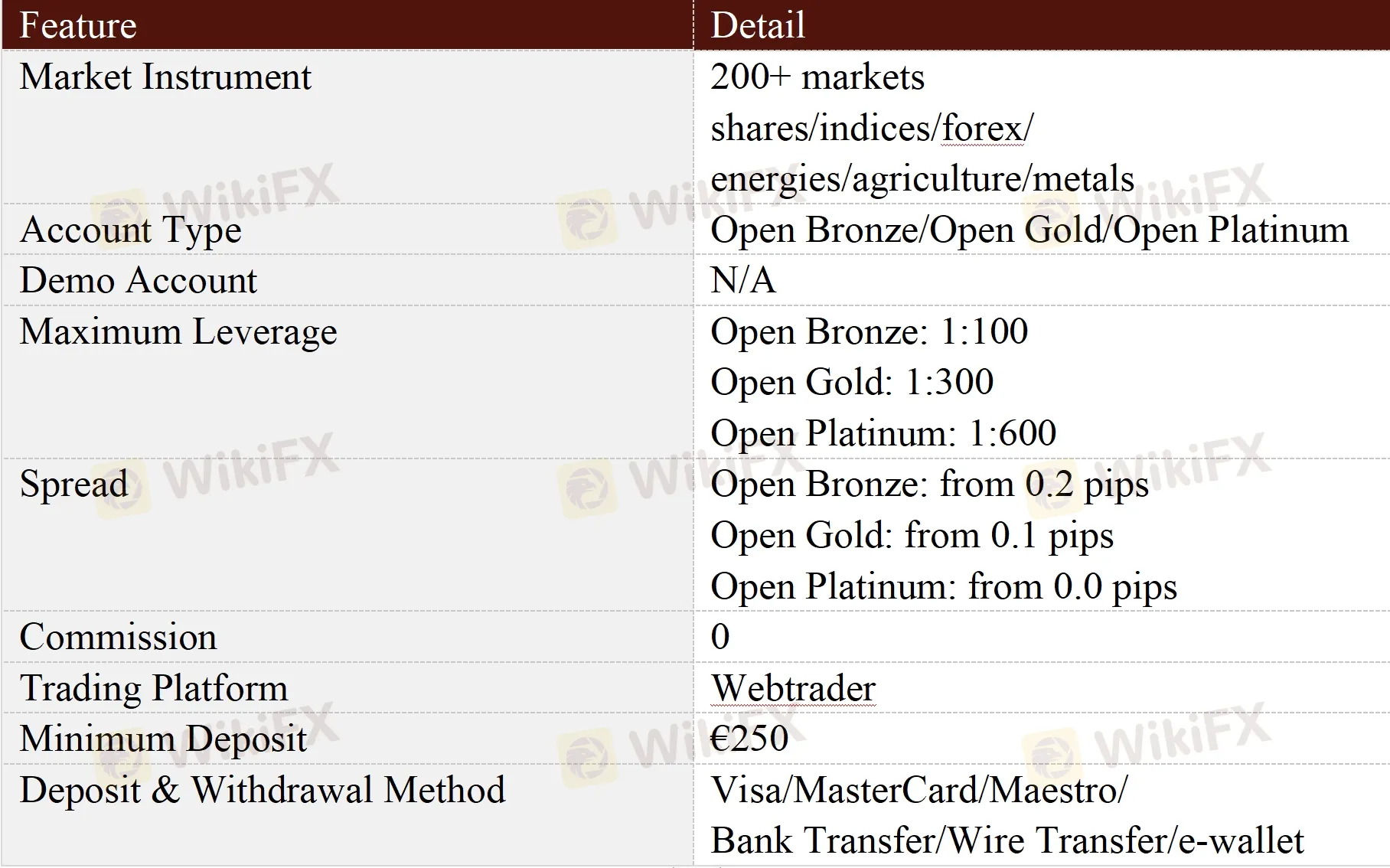
Task: Click the 200+ markets text
Action: coord(817,77)
